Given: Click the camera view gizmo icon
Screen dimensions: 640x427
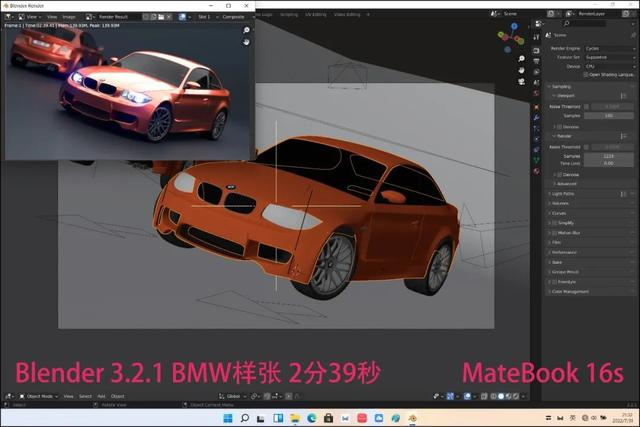Looking at the screenshot, I should point(521,82).
